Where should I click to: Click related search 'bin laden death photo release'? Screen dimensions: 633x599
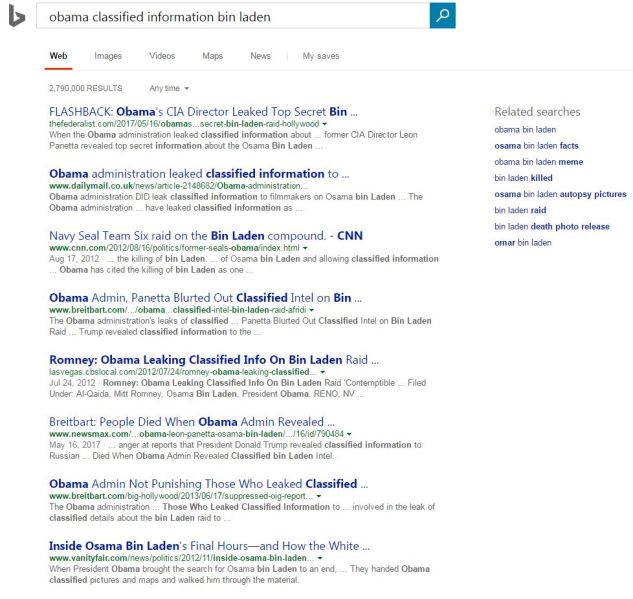pyautogui.click(x=552, y=226)
